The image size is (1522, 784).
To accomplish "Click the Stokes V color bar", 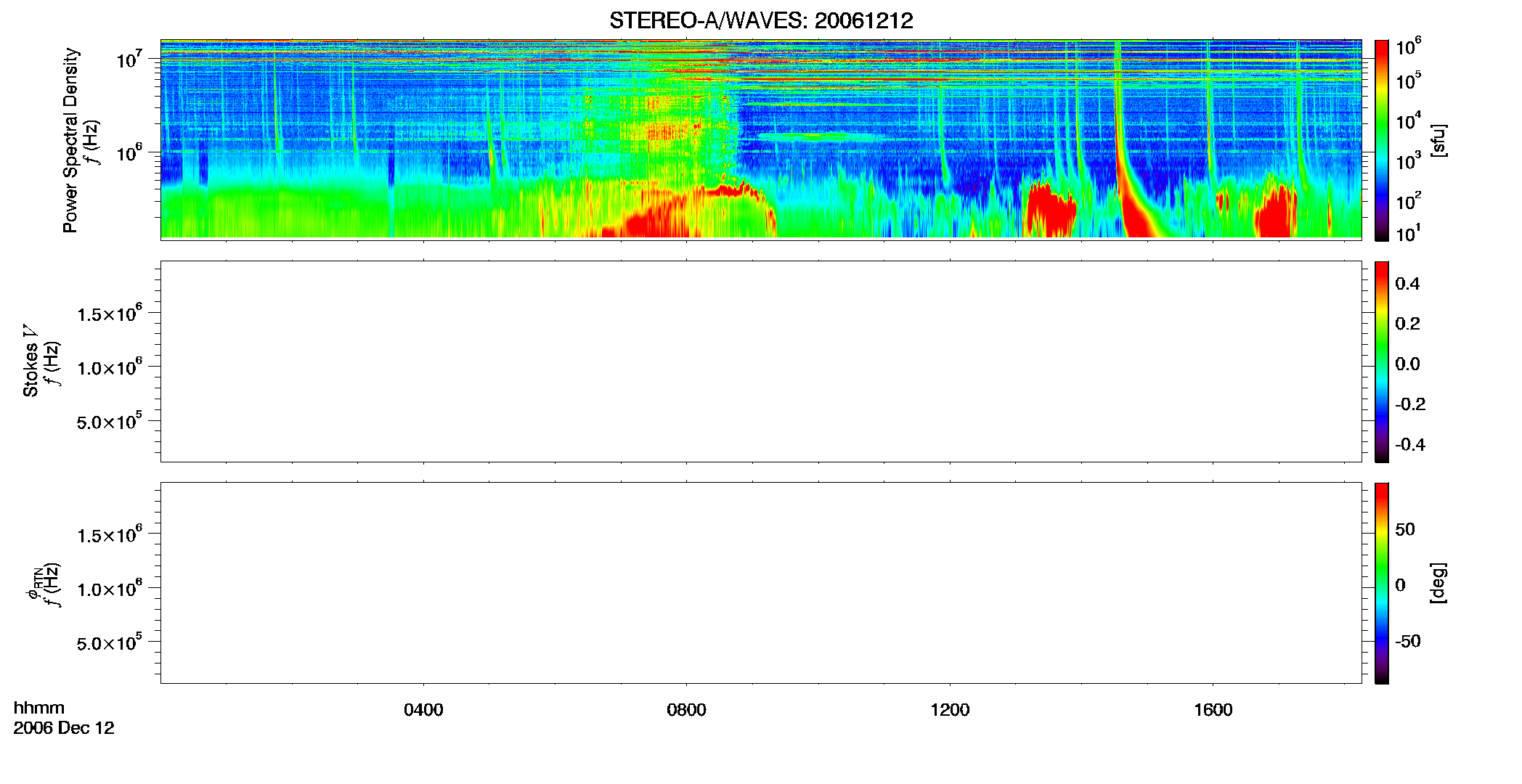I will click(1381, 362).
